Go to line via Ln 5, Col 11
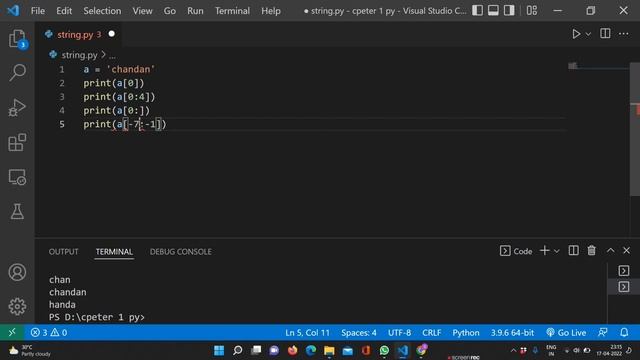This screenshot has width=640, height=360. pos(307,333)
